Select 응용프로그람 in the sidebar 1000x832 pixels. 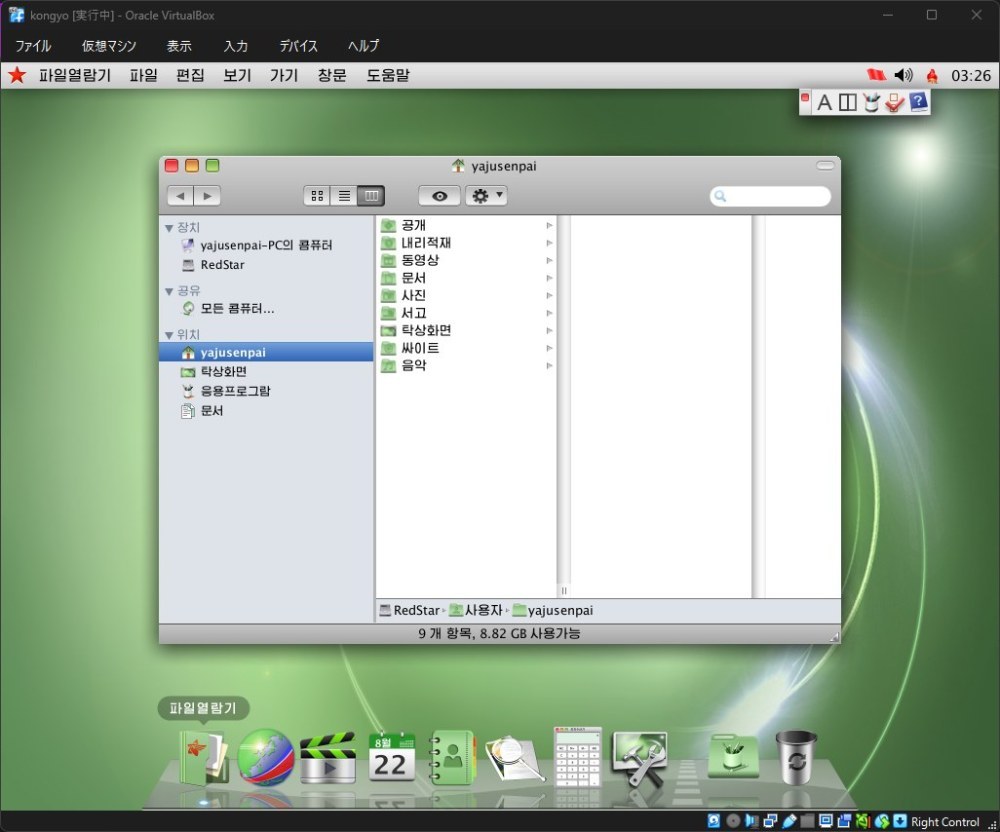tap(266, 391)
